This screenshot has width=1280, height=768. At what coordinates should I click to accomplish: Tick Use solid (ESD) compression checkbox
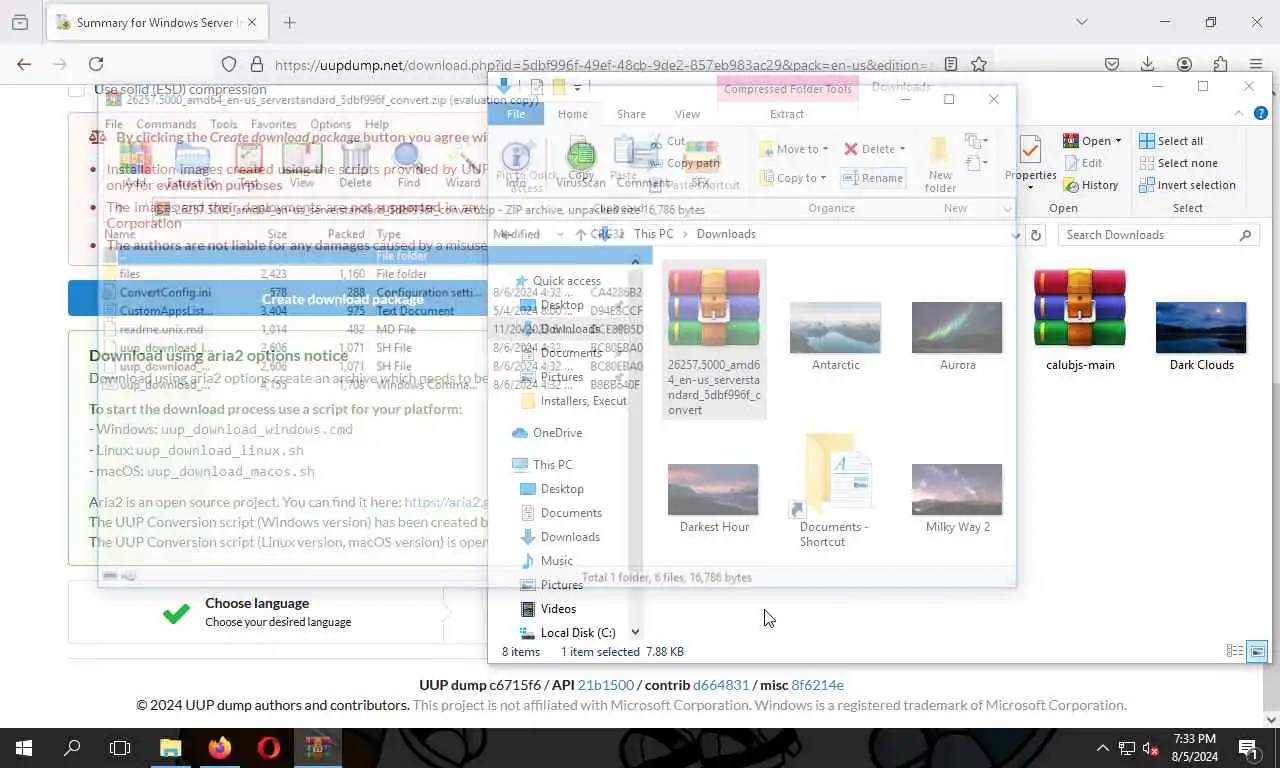click(x=76, y=89)
